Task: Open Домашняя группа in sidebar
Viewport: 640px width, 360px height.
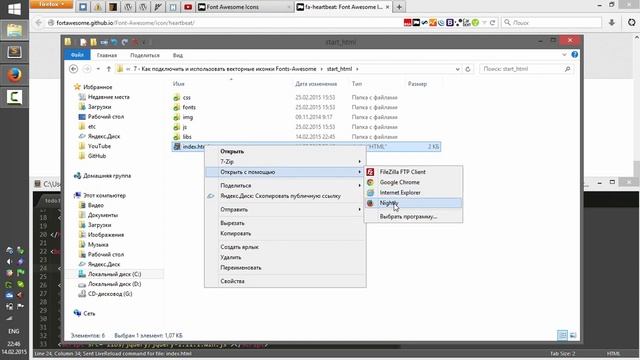Action: 107,176
